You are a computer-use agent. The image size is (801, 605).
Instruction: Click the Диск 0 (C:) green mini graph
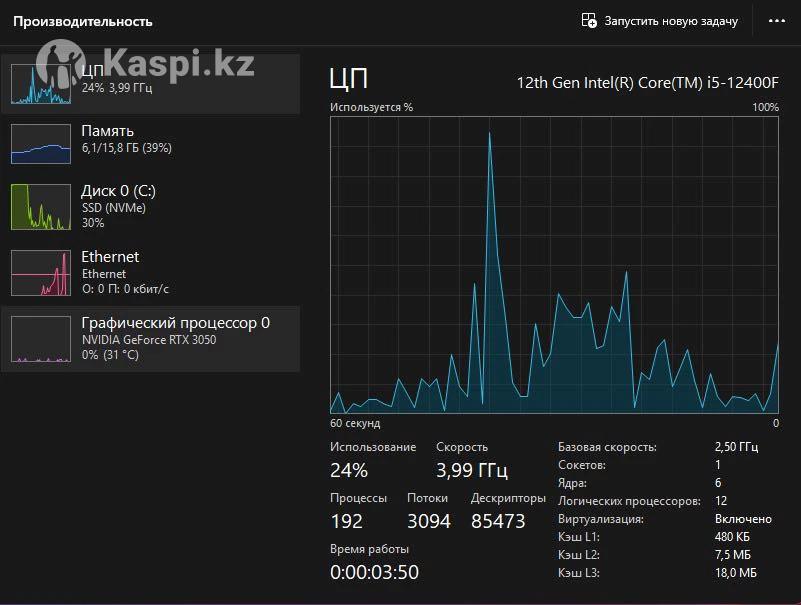click(x=41, y=207)
